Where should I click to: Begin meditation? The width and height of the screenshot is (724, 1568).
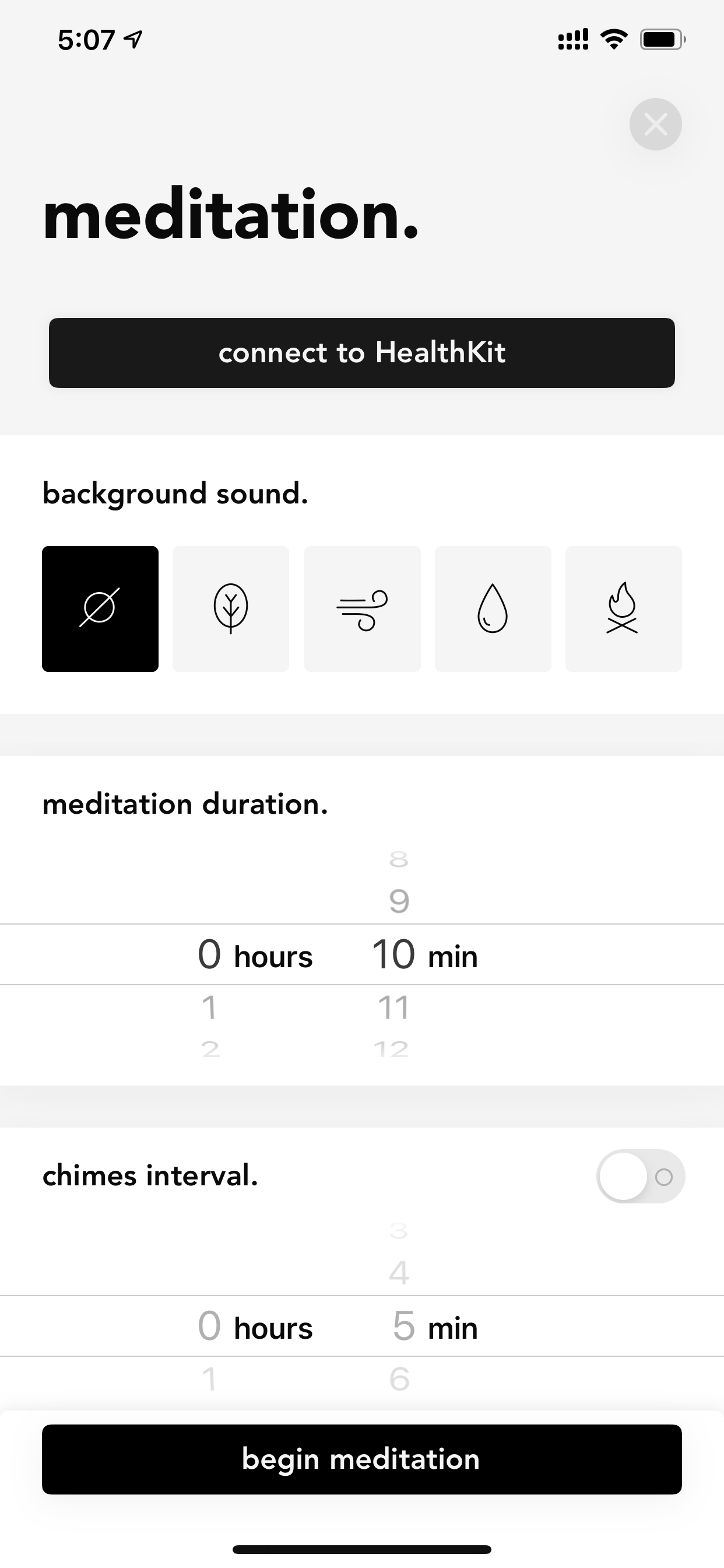[362, 1459]
